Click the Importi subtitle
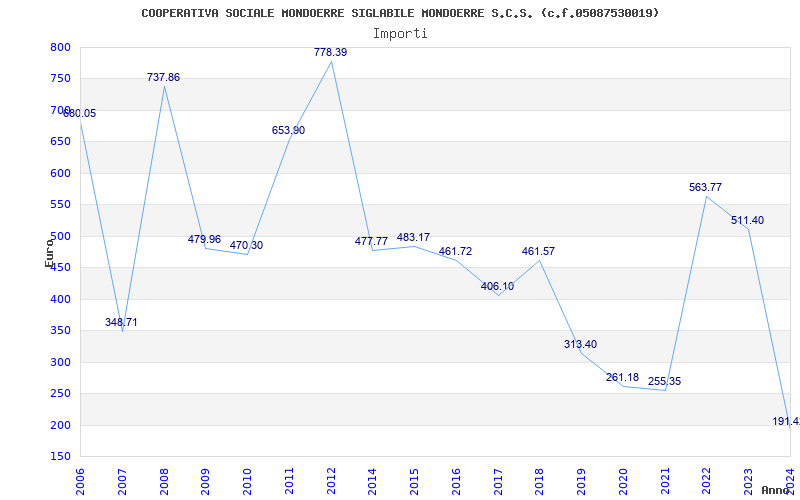The height and width of the screenshot is (500, 800). pos(400,34)
